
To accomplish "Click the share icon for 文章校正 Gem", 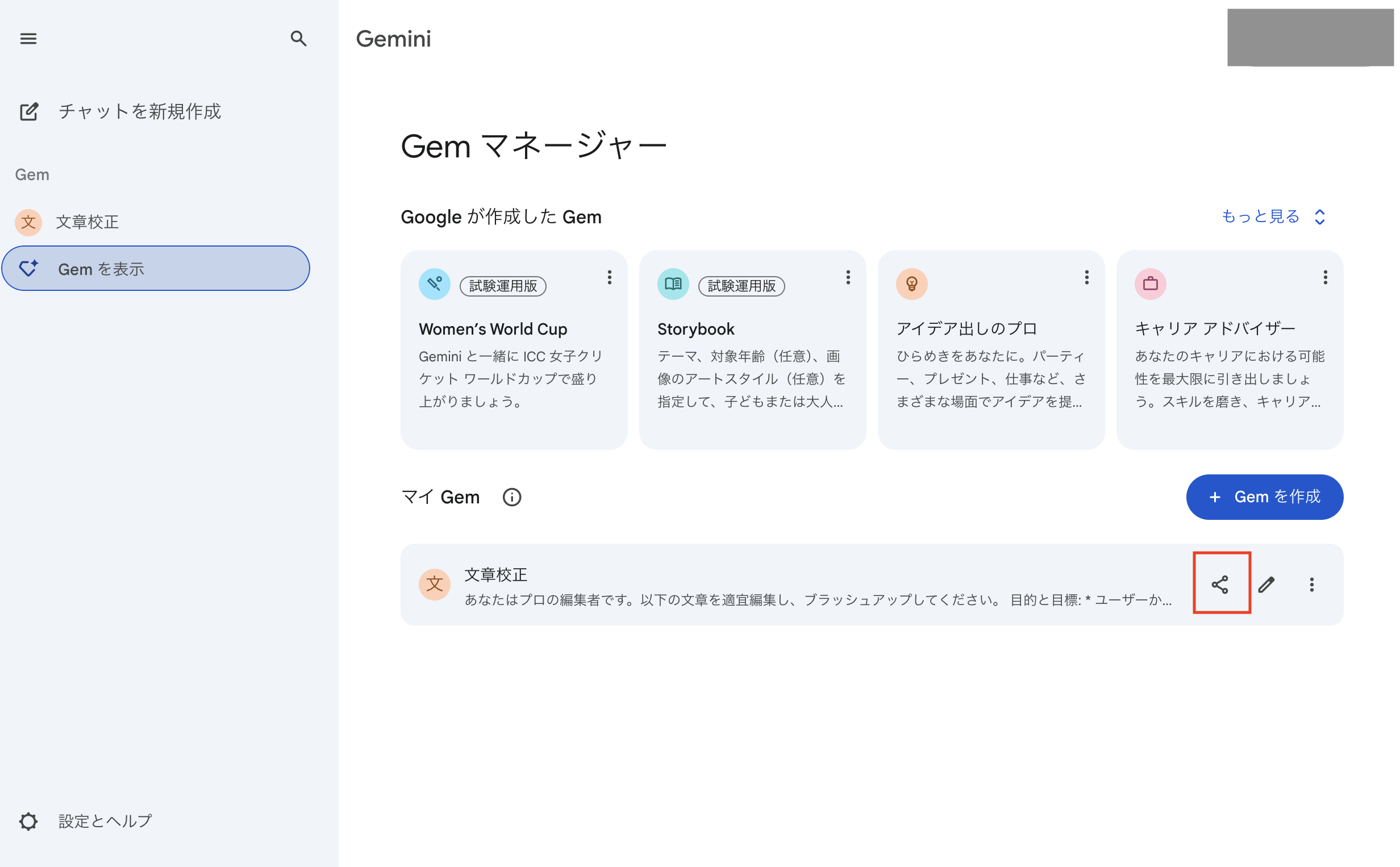I will point(1219,584).
